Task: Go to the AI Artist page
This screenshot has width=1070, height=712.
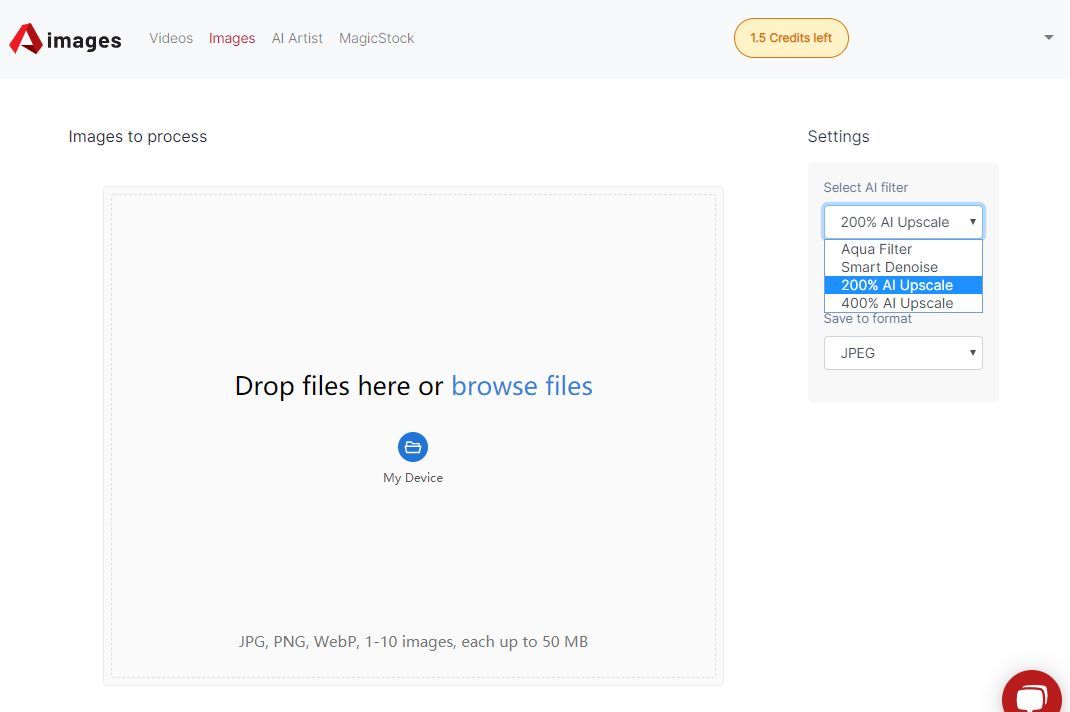Action: (x=297, y=38)
